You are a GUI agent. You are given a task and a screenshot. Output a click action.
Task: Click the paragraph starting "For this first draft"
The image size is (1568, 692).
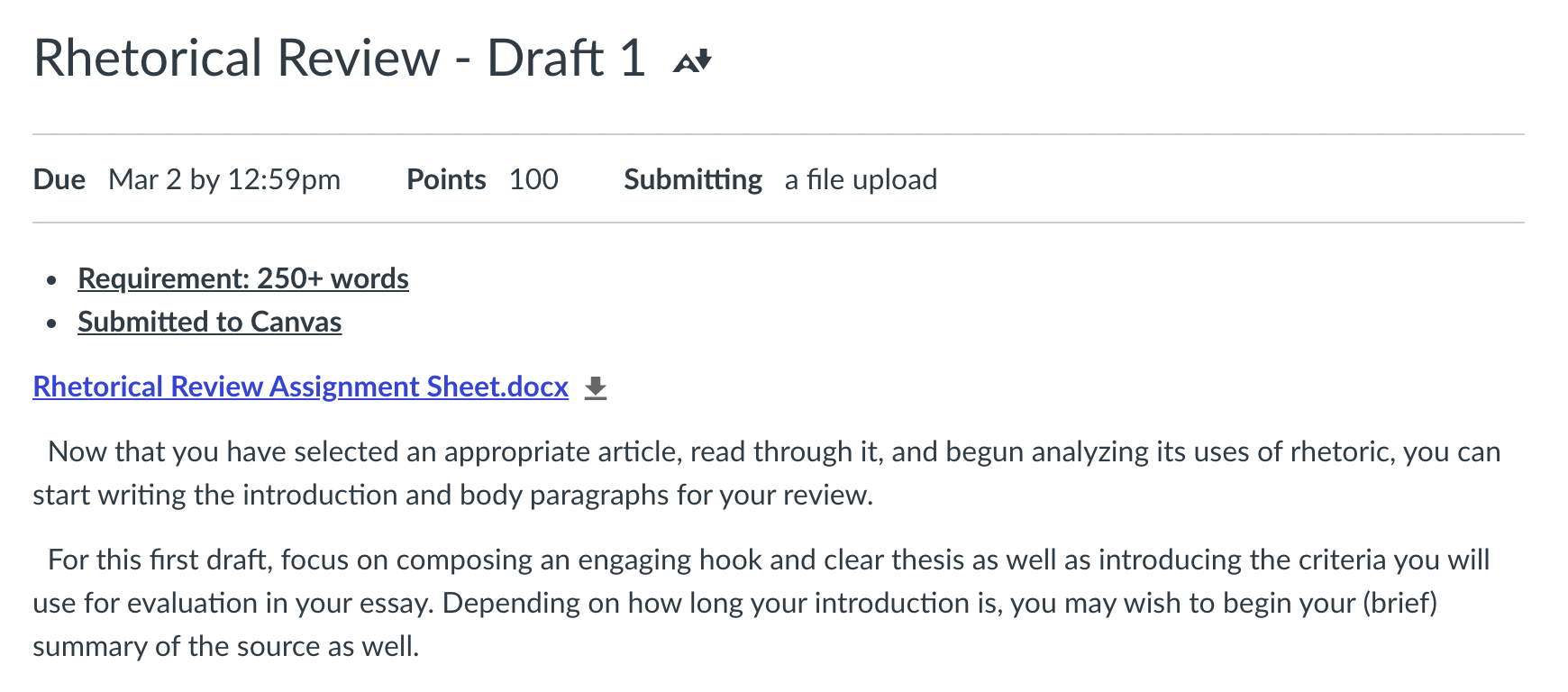[x=761, y=603]
